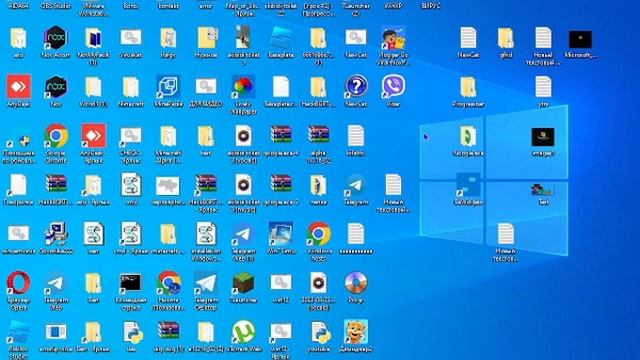640x360 pixels.
Task: Launch Viber from the purple phone icon
Action: tap(393, 86)
